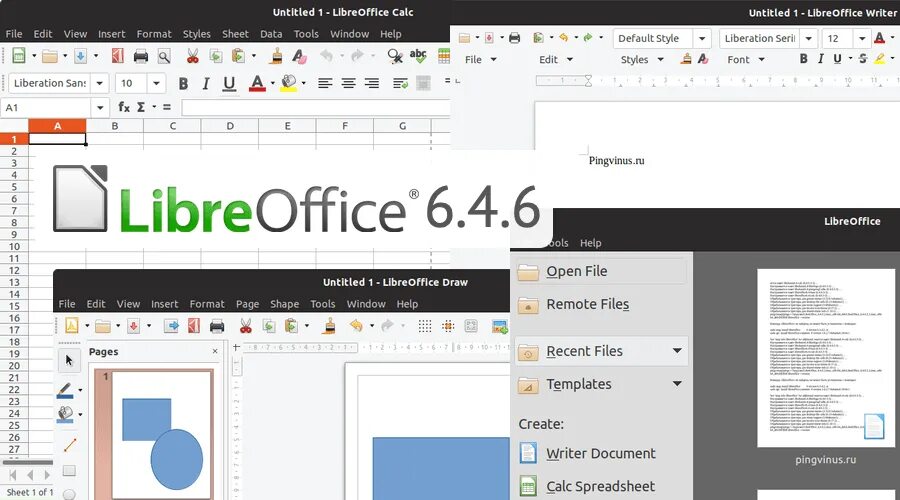
Task: Expand Templates list in Start Center
Action: pos(677,383)
